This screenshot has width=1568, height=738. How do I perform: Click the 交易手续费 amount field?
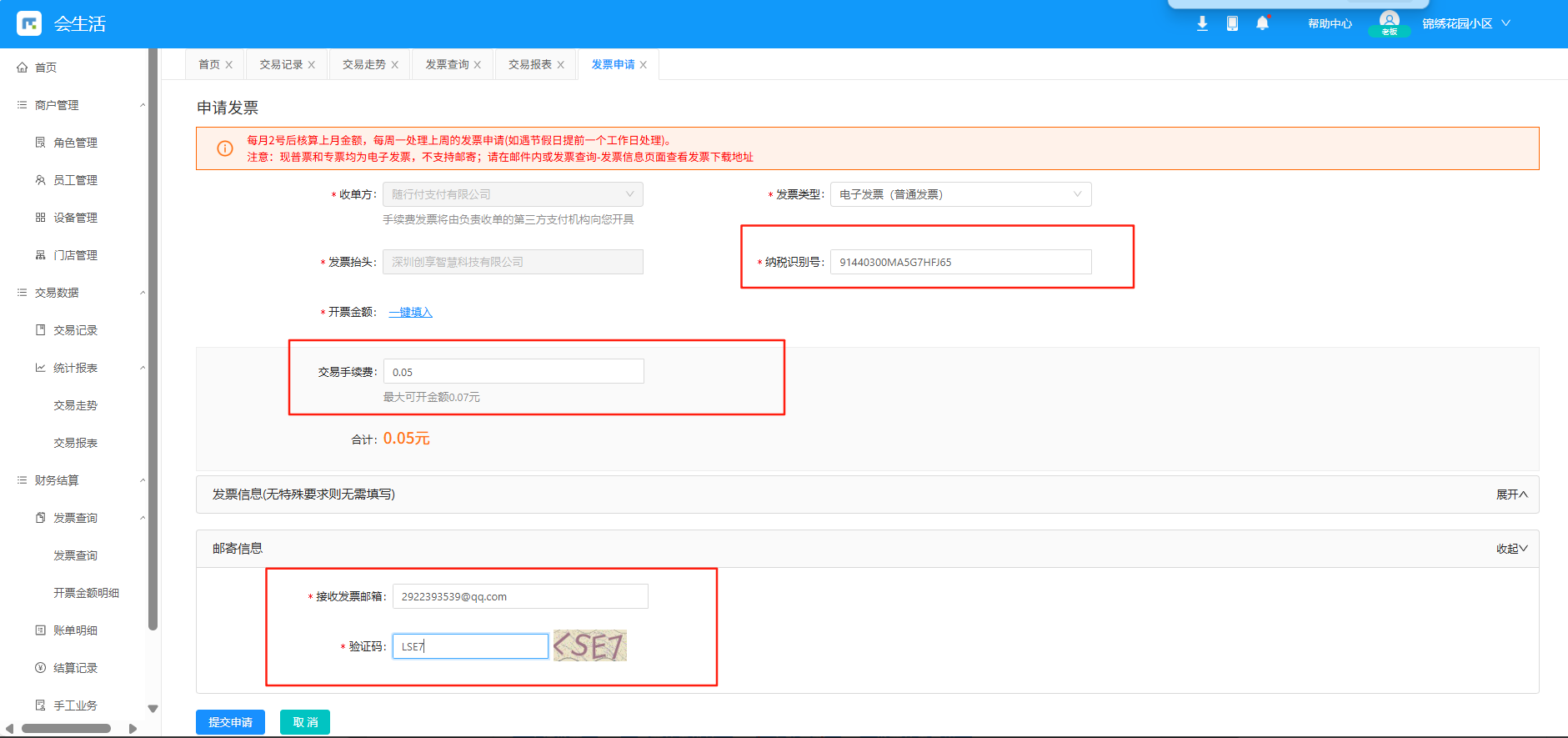pos(513,371)
